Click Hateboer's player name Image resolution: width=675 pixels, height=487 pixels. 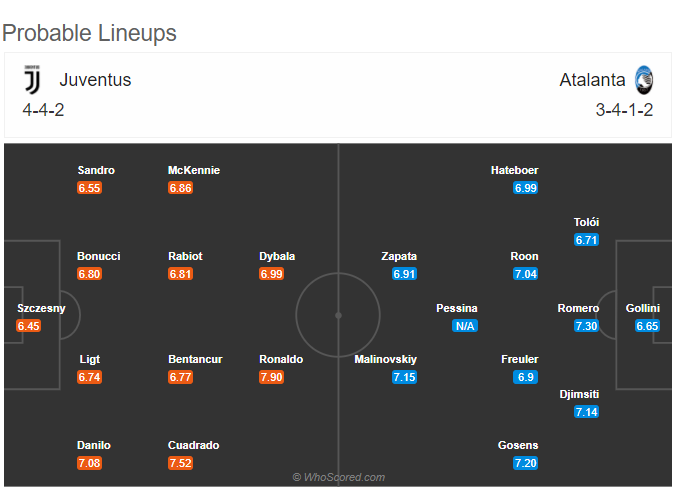[x=514, y=170]
